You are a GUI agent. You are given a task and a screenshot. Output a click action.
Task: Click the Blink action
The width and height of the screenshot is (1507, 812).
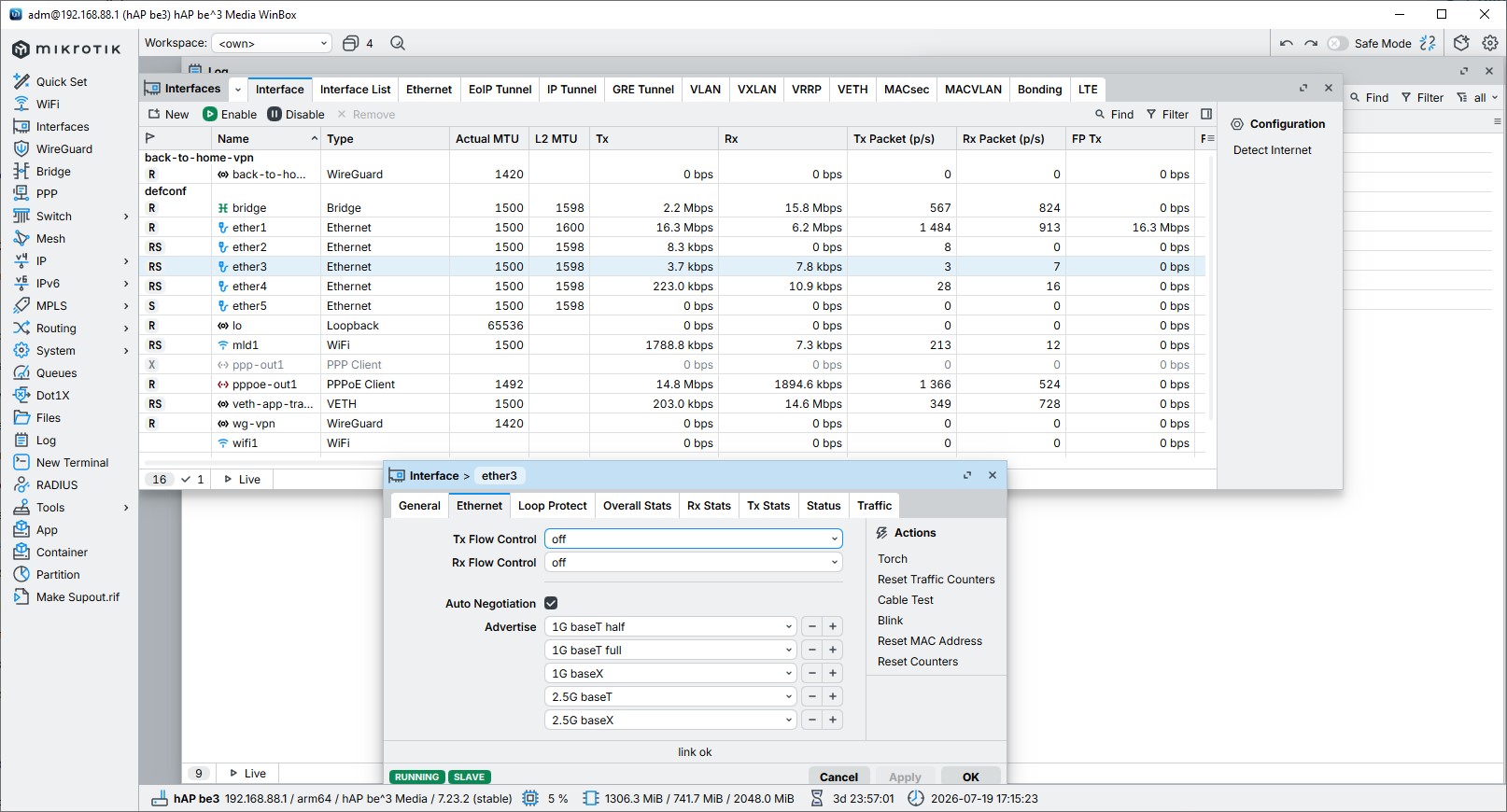tap(891, 620)
